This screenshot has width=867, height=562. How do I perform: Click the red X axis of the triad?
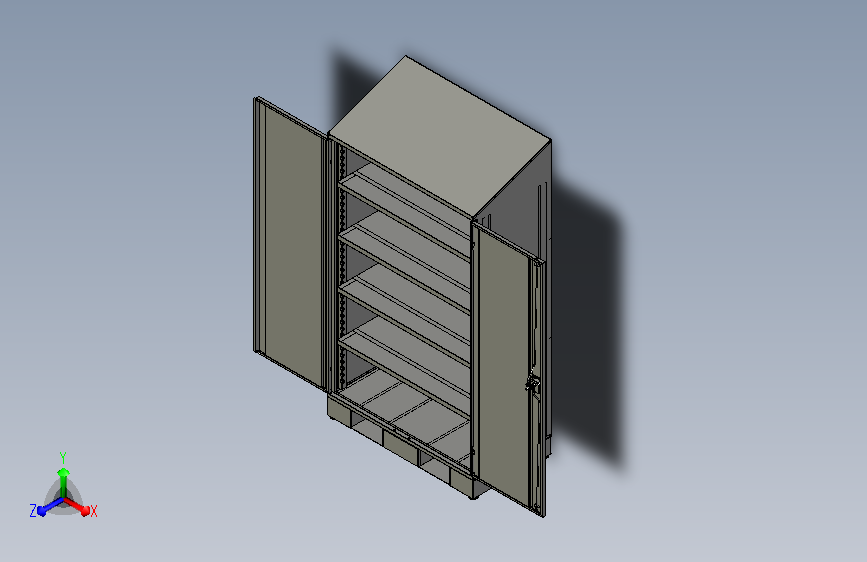(x=77, y=506)
